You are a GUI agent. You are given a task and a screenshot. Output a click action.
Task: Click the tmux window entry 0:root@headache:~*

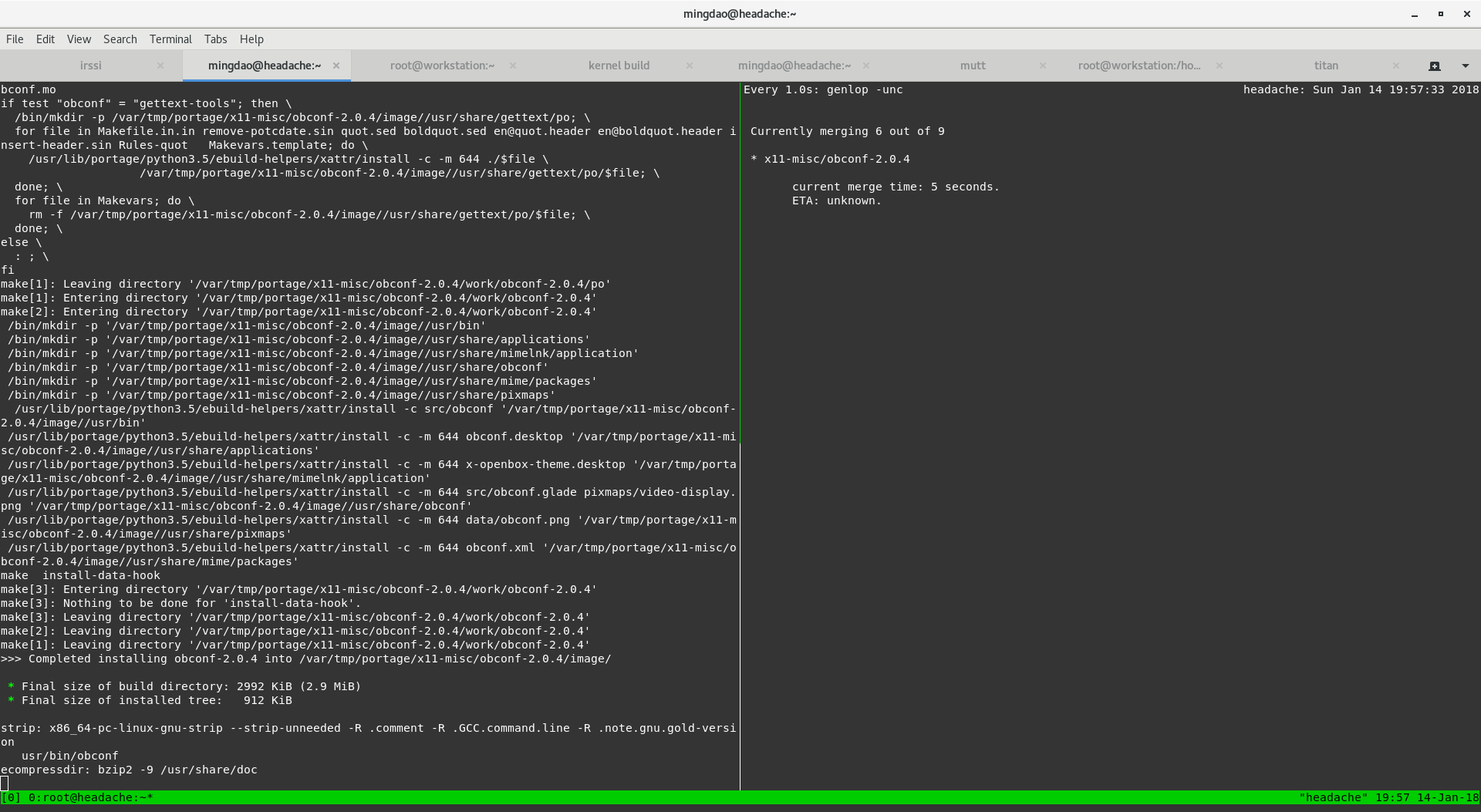click(91, 797)
